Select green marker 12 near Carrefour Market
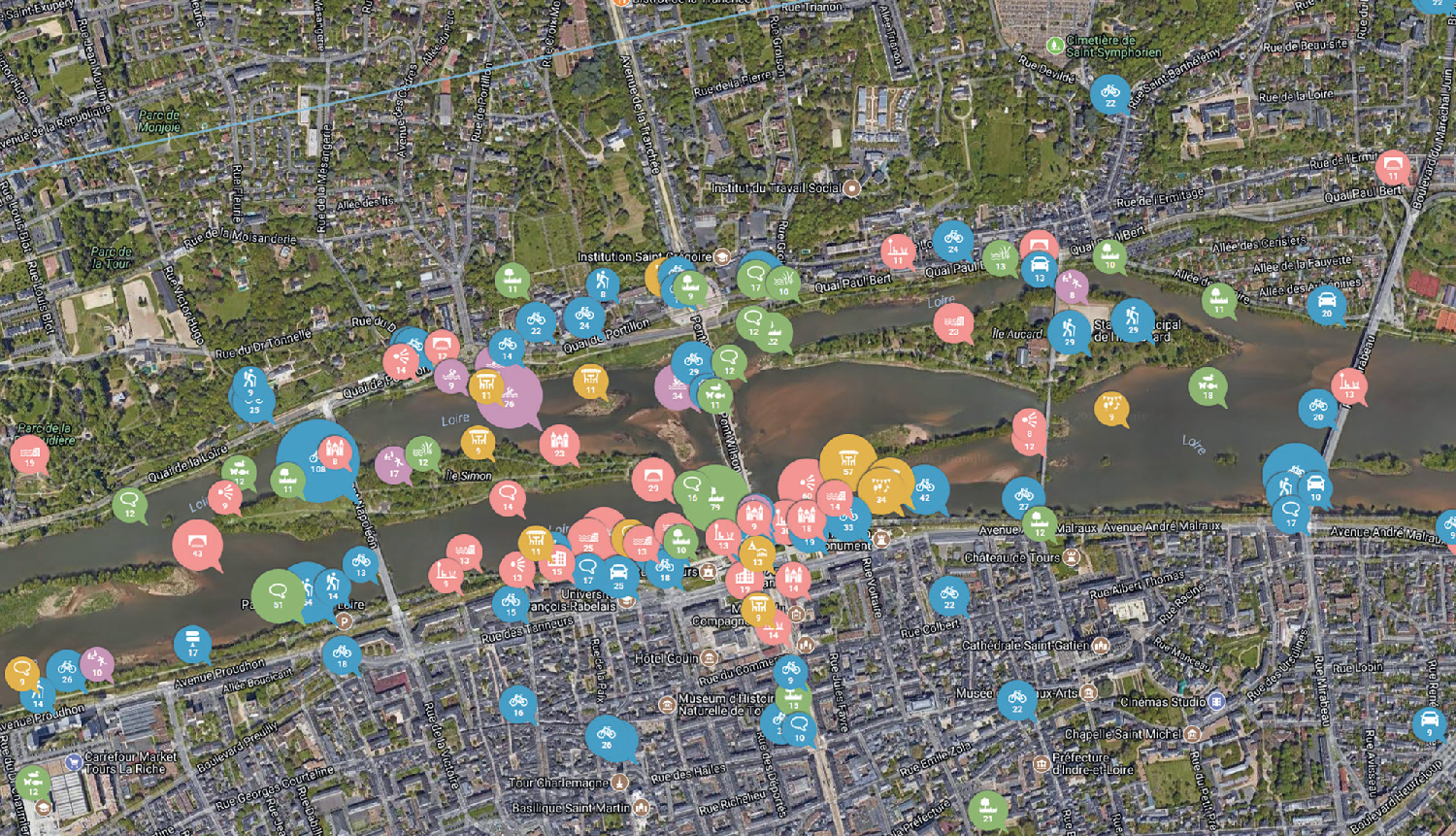Image resolution: width=1456 pixels, height=836 pixels. (x=33, y=783)
